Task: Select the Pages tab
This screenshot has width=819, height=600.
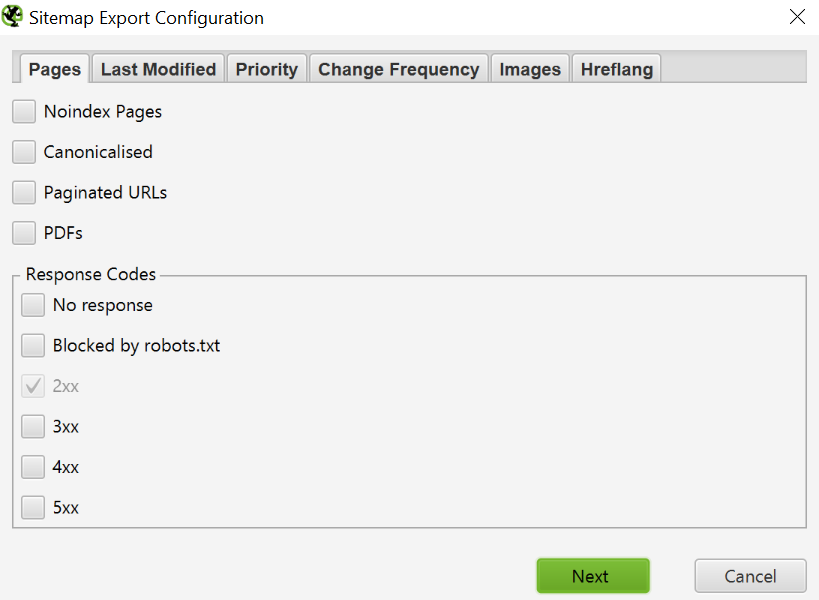Action: point(53,68)
